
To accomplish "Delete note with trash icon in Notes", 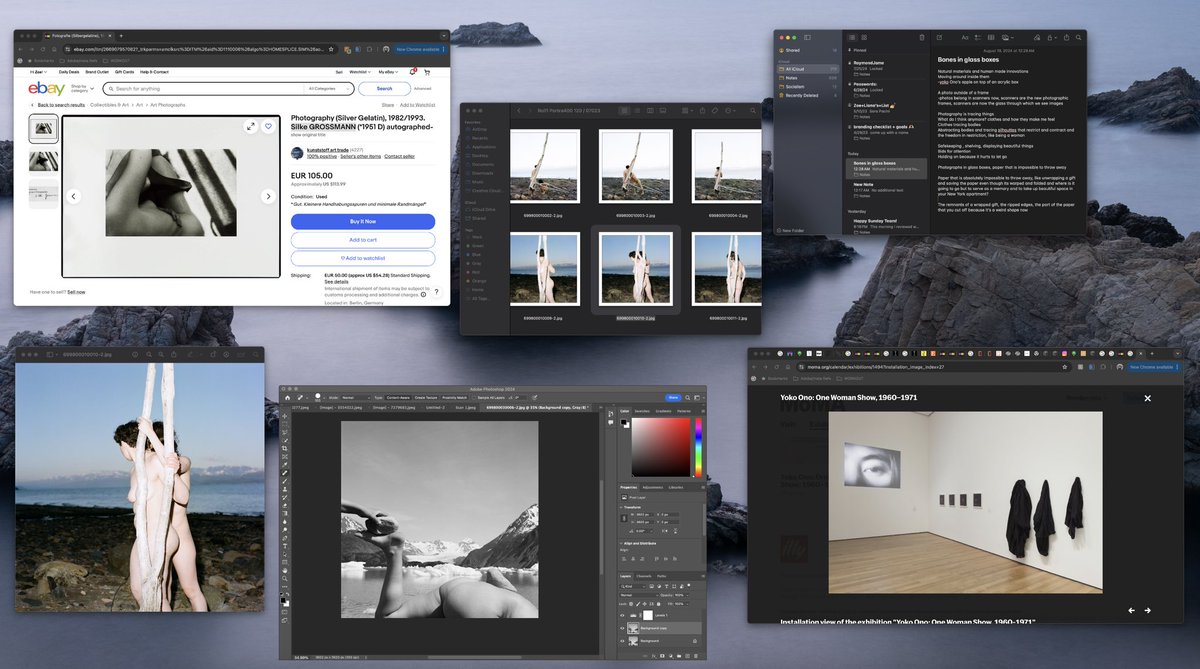I will pos(922,38).
